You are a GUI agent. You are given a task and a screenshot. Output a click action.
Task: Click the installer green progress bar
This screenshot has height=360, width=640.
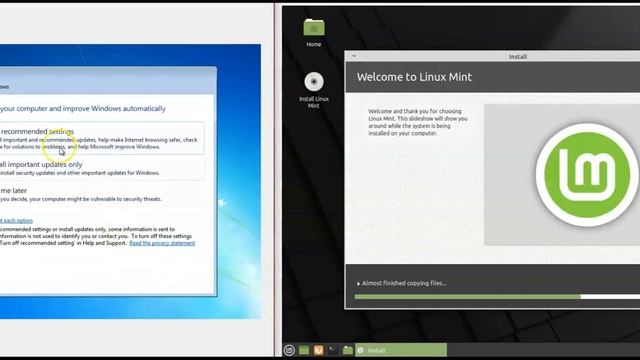pos(497,297)
